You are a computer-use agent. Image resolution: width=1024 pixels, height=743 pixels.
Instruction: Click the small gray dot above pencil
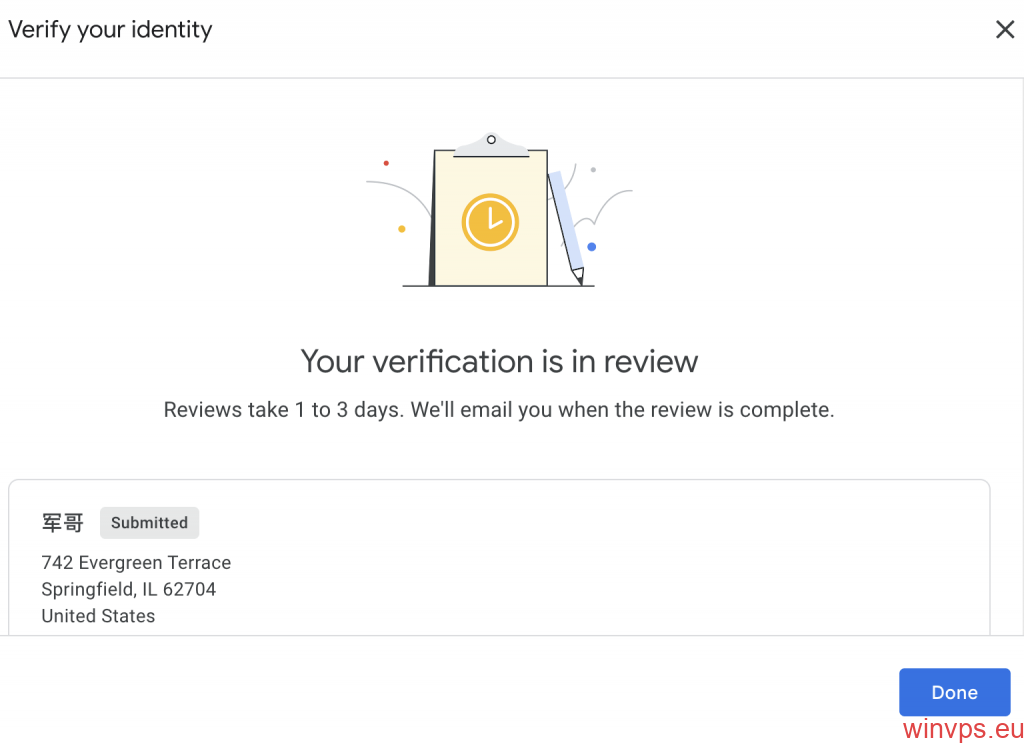click(593, 170)
